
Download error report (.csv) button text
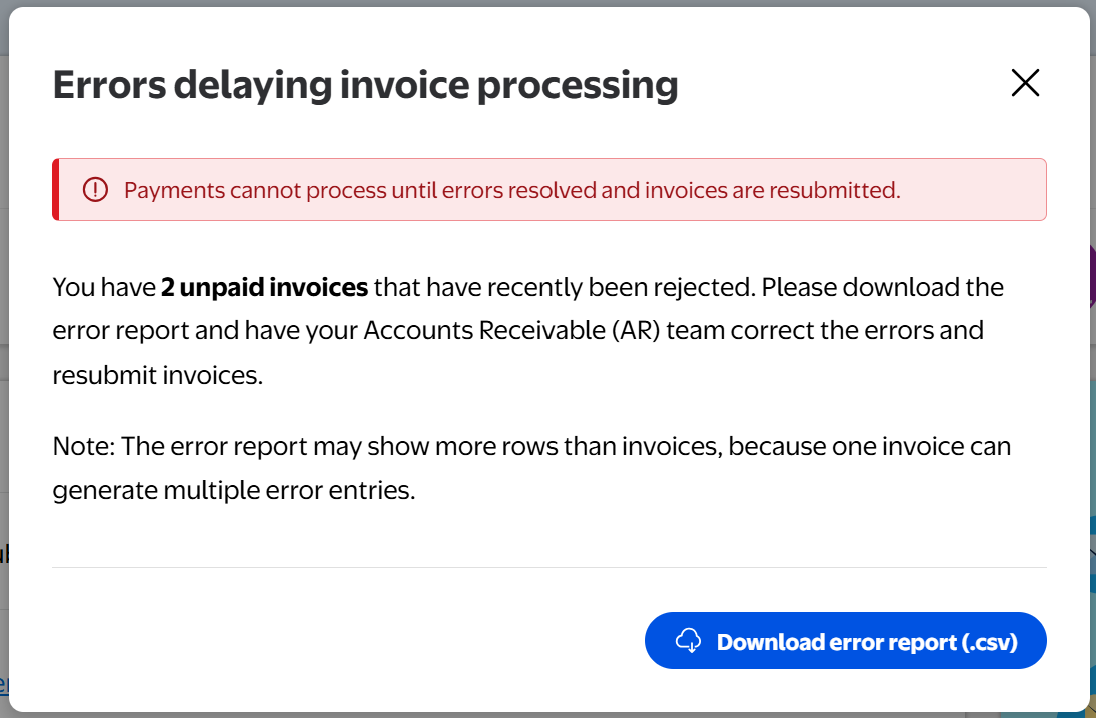click(866, 642)
